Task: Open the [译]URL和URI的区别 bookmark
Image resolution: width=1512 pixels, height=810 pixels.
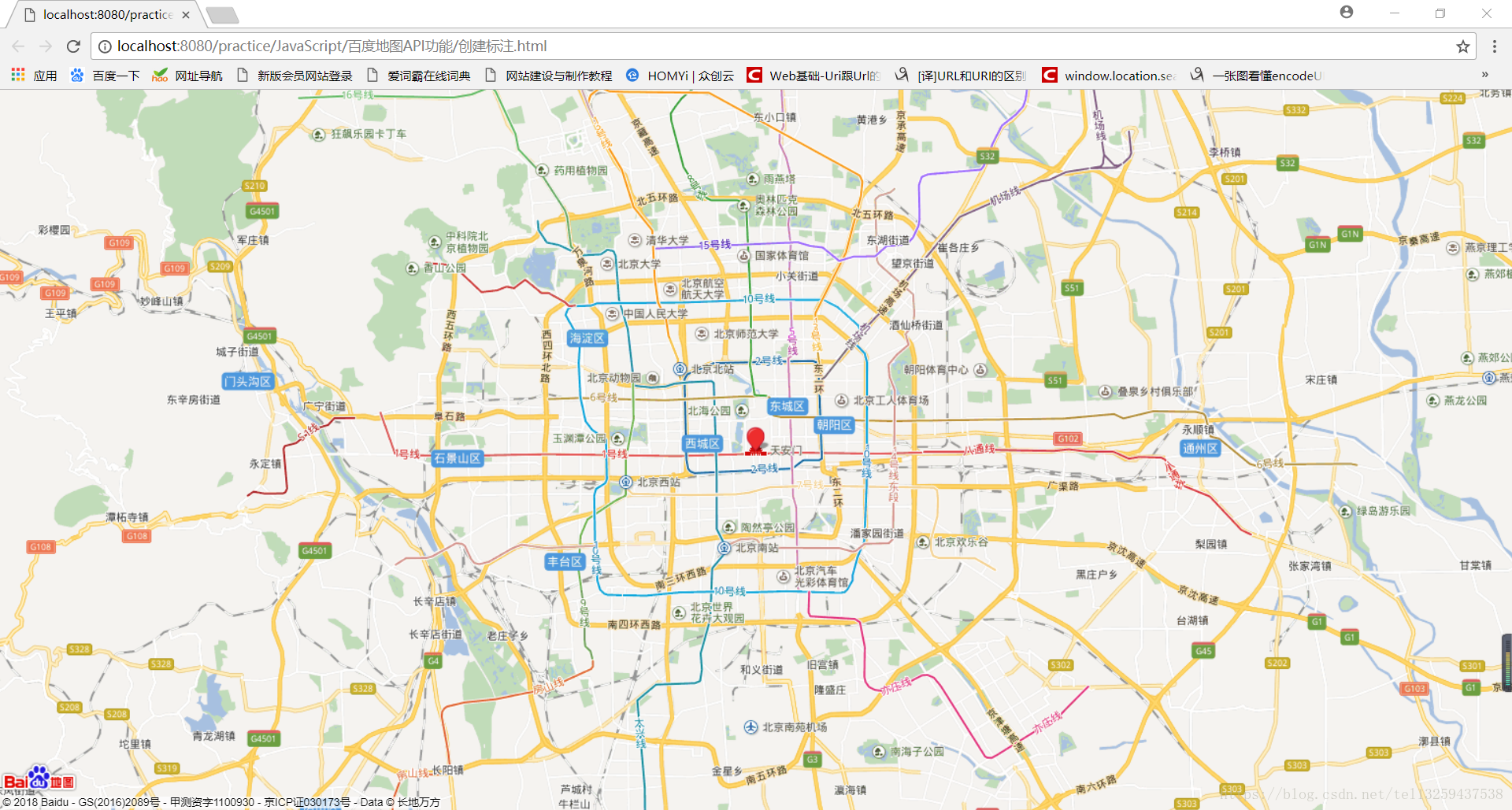Action: coord(961,76)
